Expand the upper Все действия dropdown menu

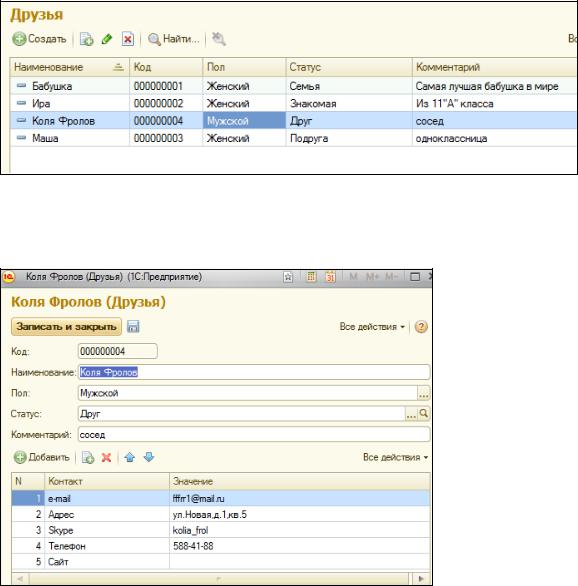[x=372, y=327]
